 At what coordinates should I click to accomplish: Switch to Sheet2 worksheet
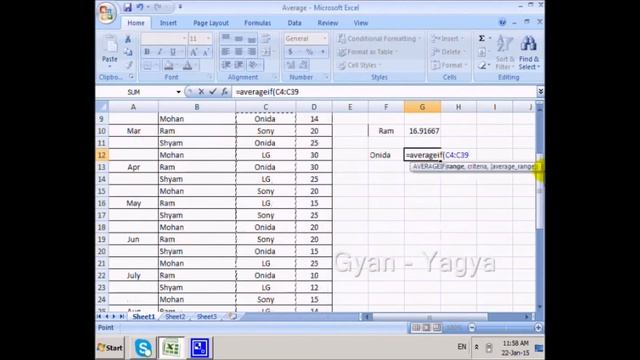(x=175, y=316)
